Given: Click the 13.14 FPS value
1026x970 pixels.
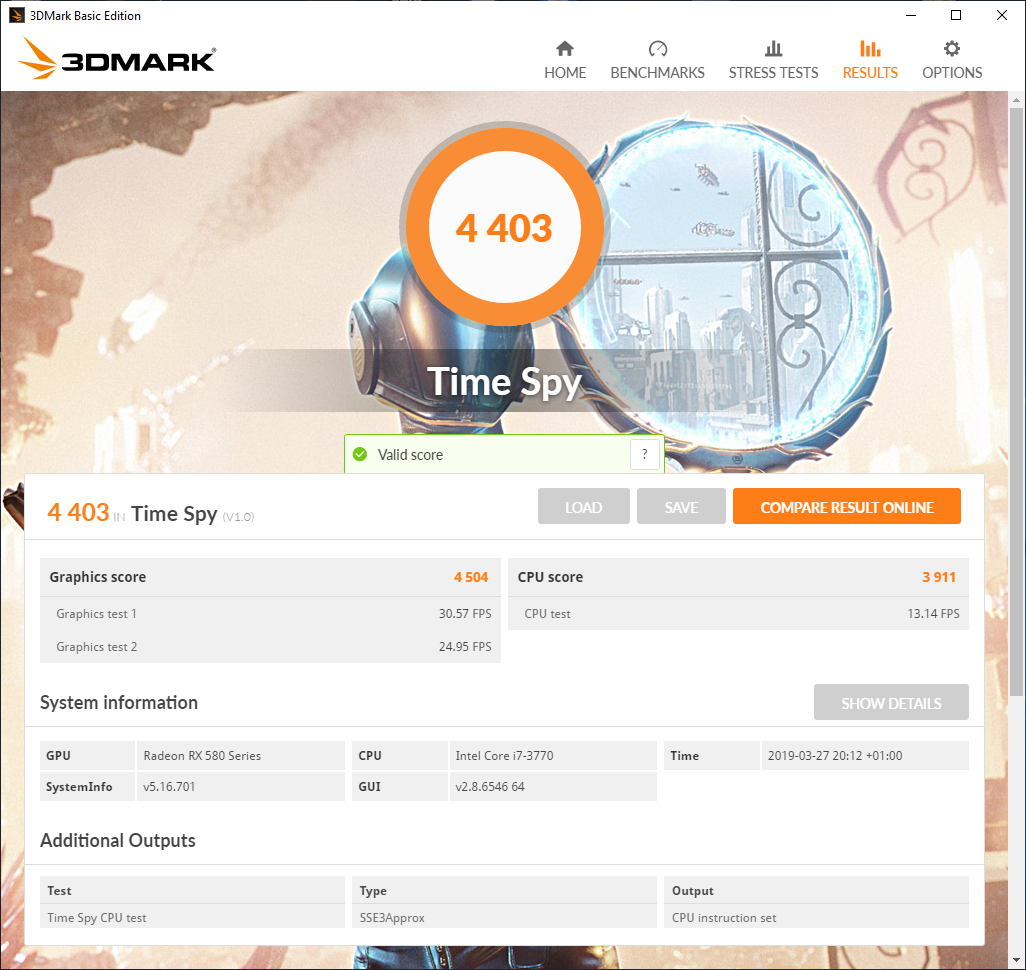Looking at the screenshot, I should click(x=933, y=614).
